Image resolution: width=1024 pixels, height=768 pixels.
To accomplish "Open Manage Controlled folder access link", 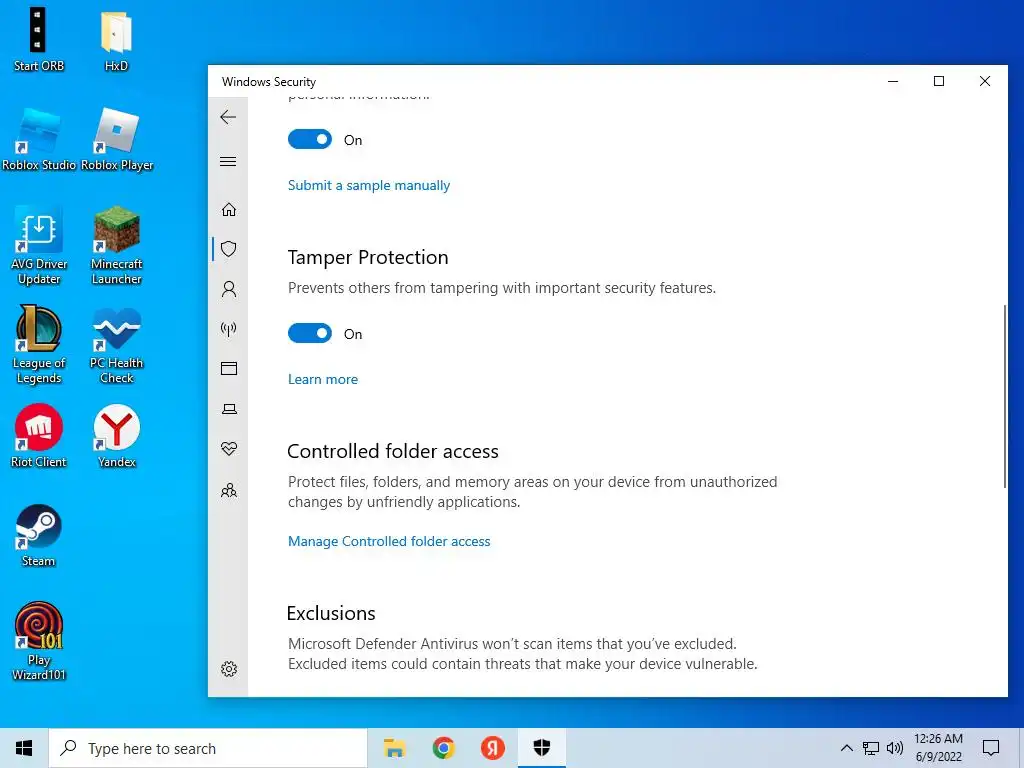I will [389, 541].
